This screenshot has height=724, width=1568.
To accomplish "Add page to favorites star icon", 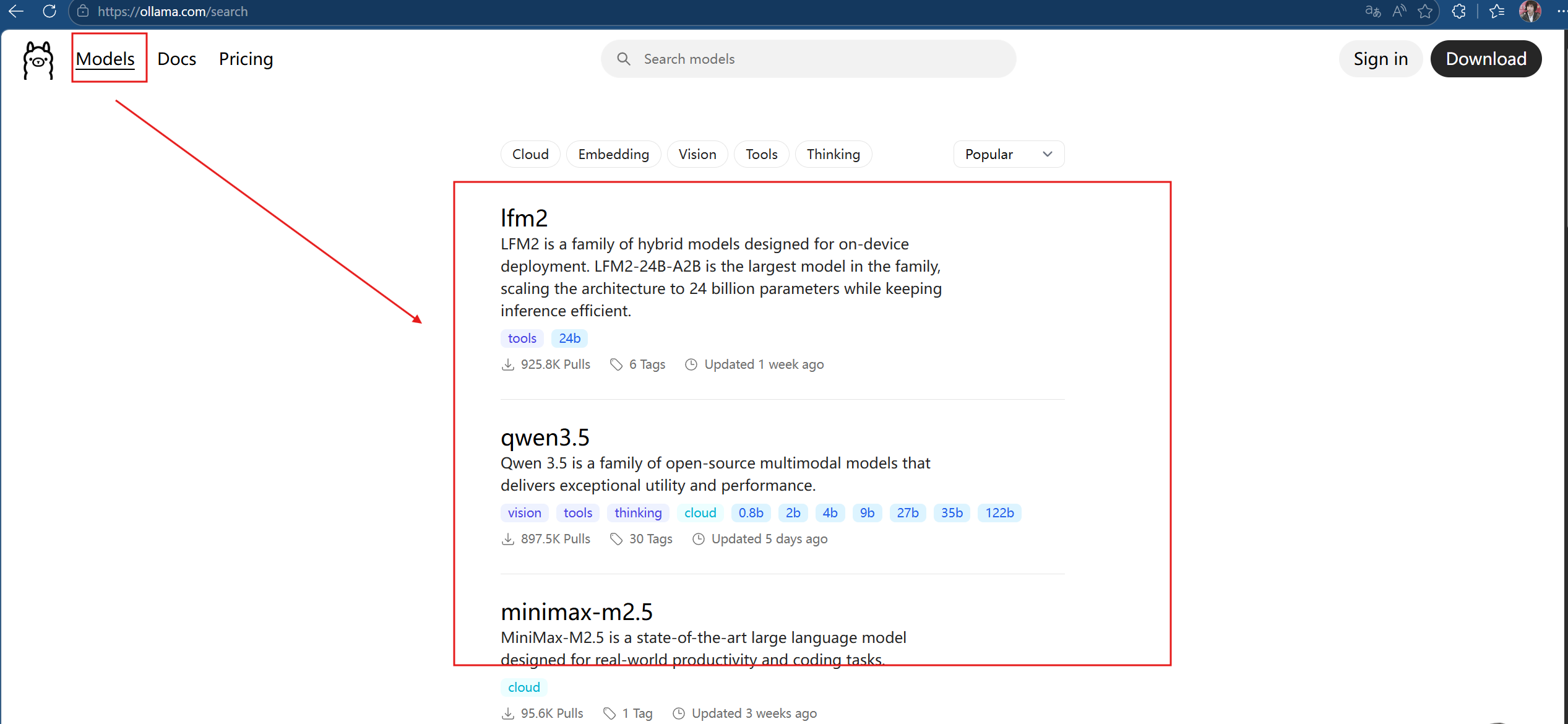I will (x=1425, y=11).
